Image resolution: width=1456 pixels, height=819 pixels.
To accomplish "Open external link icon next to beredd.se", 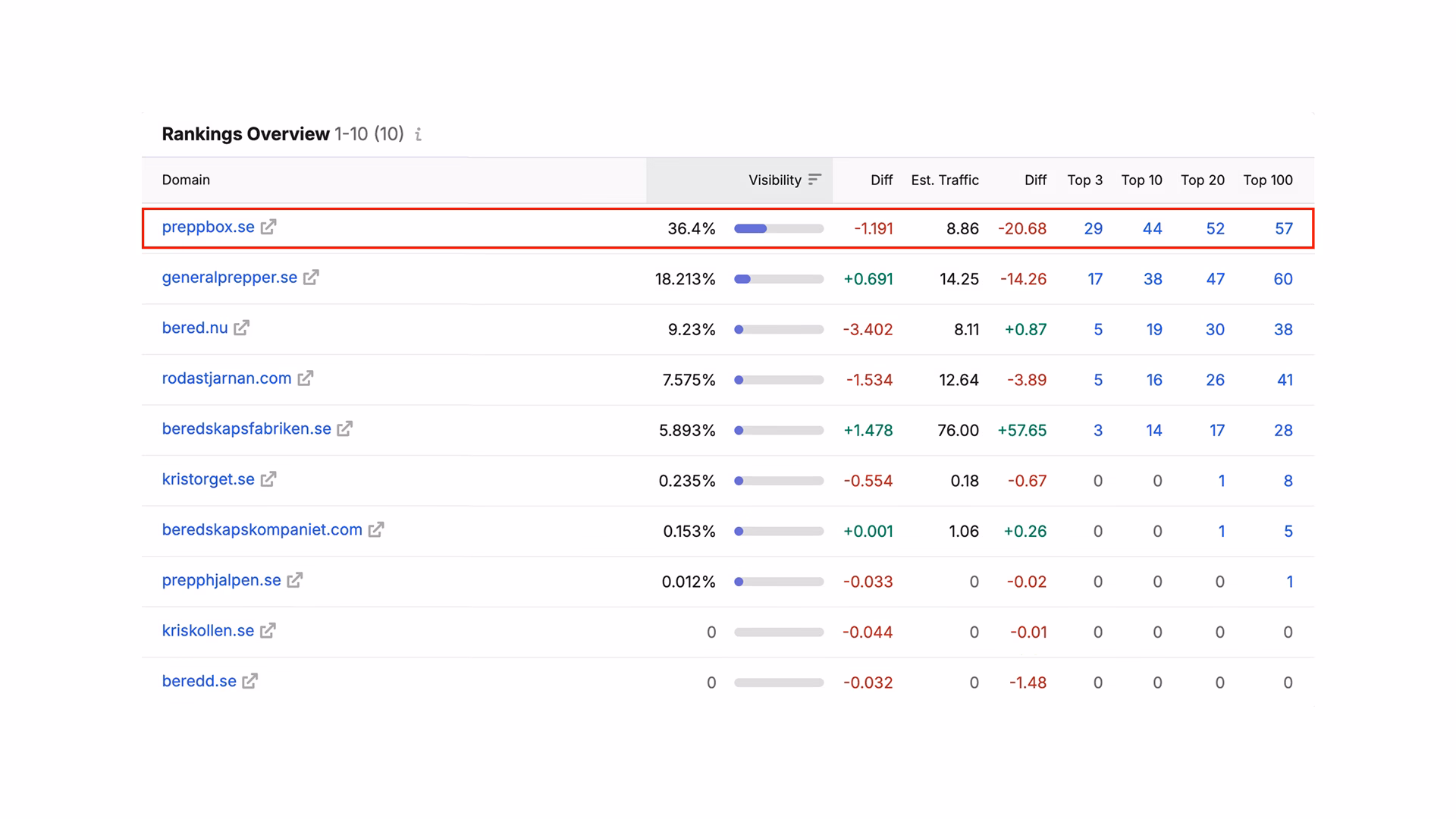I will [x=249, y=681].
